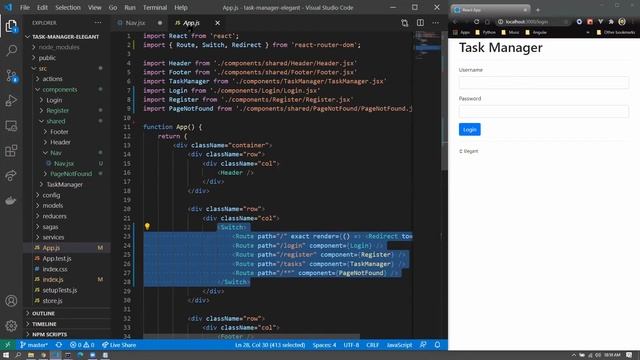640x360 pixels.
Task: Click the Ln 28, Col 30 cursor position
Action: (x=269, y=345)
